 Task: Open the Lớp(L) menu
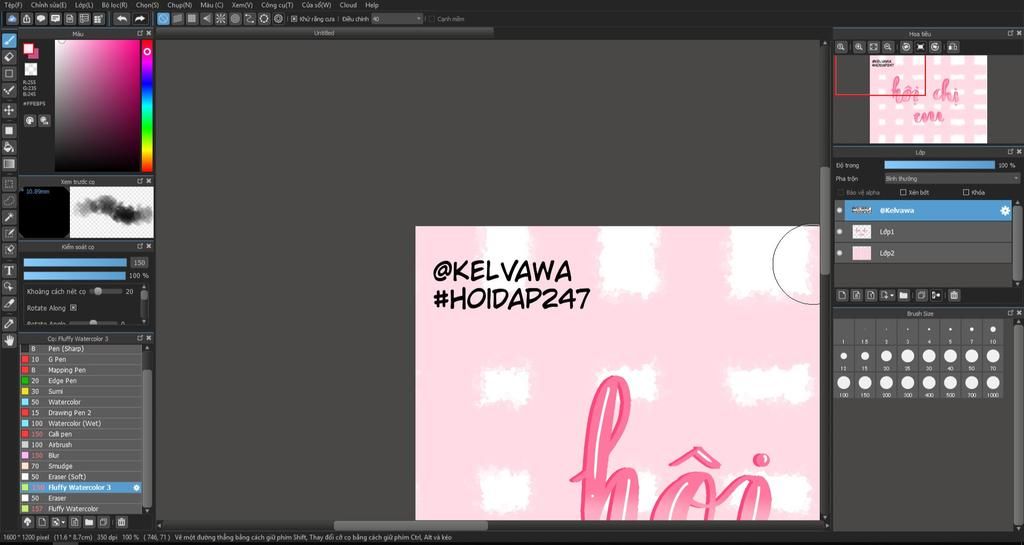(x=84, y=5)
